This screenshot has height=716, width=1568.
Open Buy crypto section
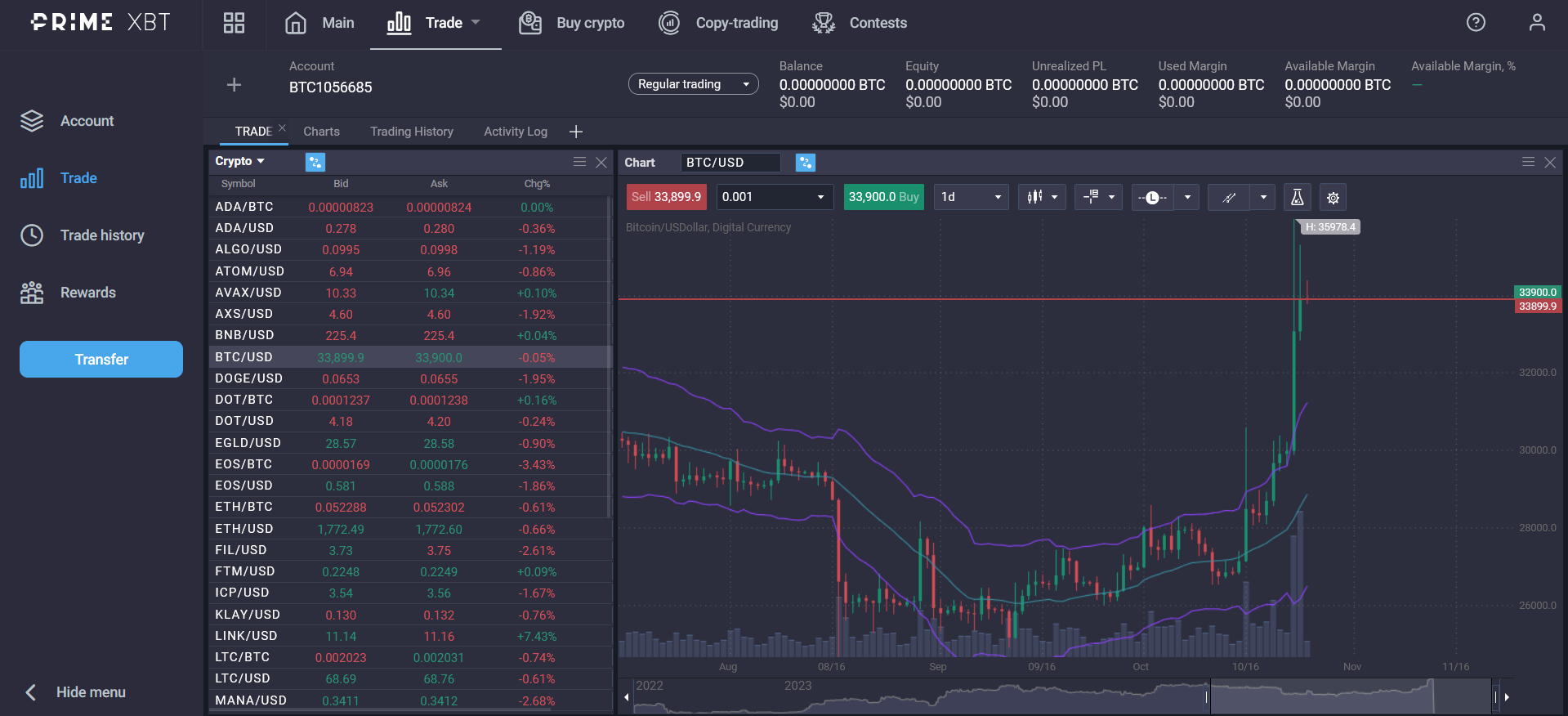pos(571,23)
